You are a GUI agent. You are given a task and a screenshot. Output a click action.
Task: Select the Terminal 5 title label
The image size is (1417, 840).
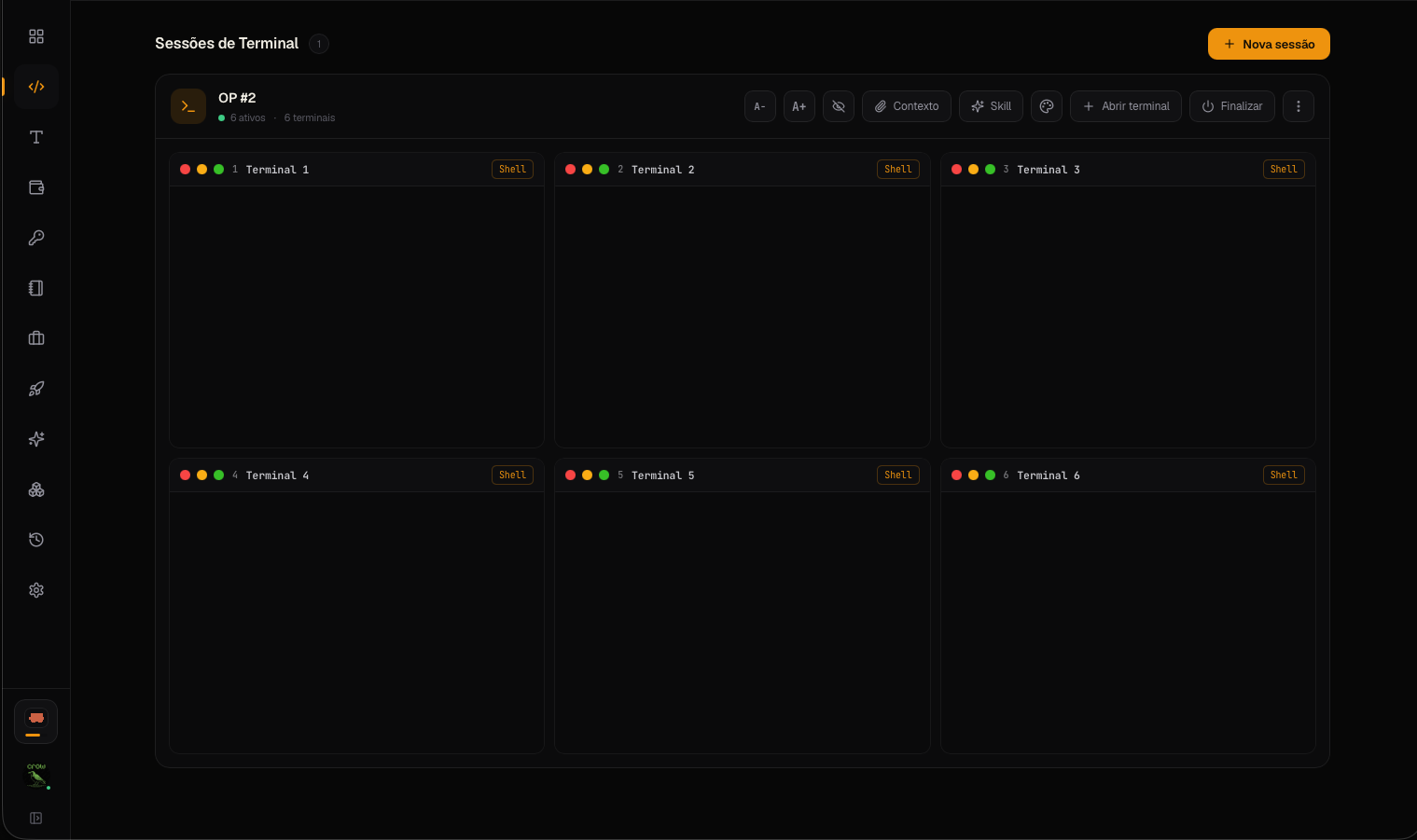click(x=662, y=475)
